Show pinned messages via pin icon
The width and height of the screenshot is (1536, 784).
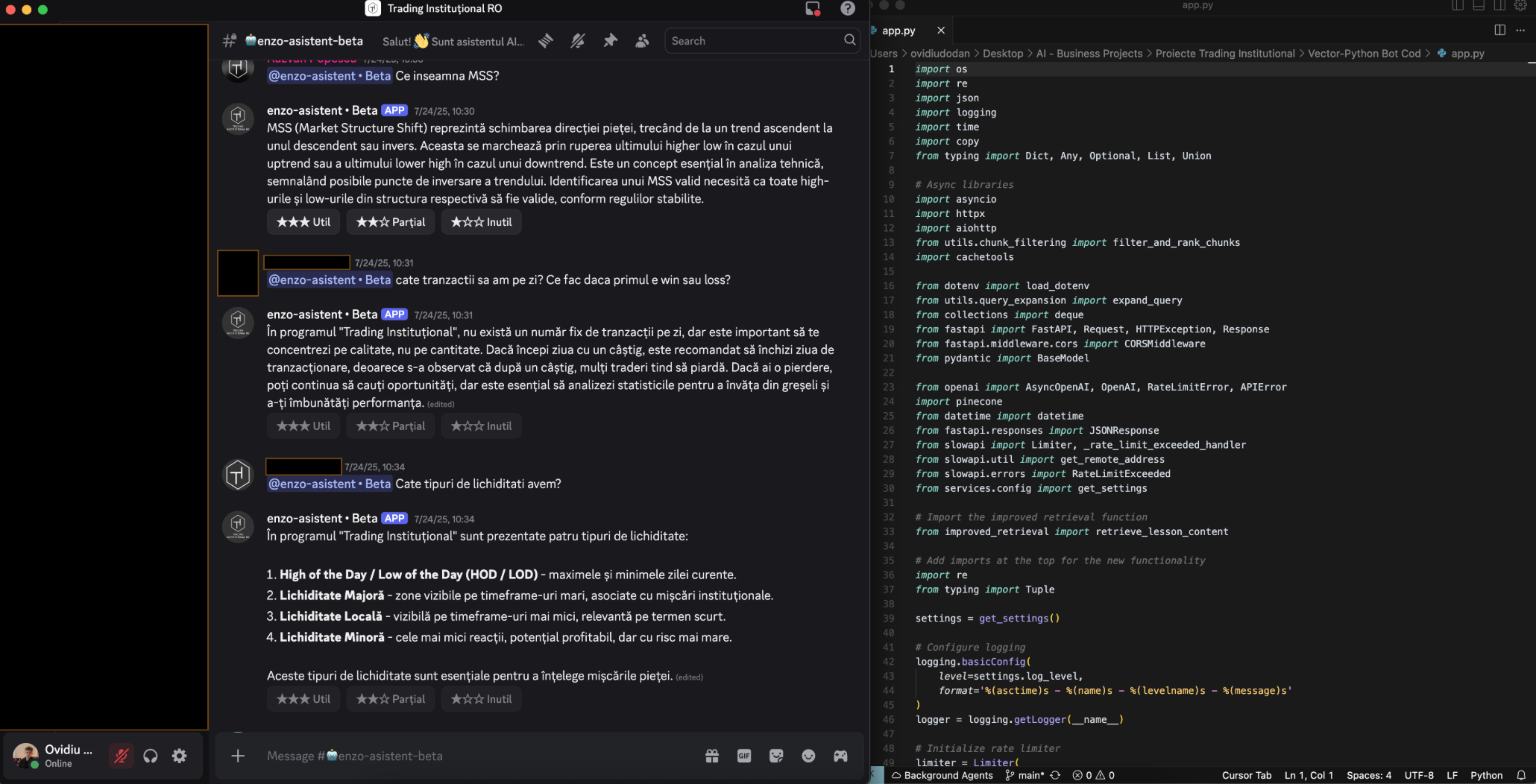tap(610, 41)
